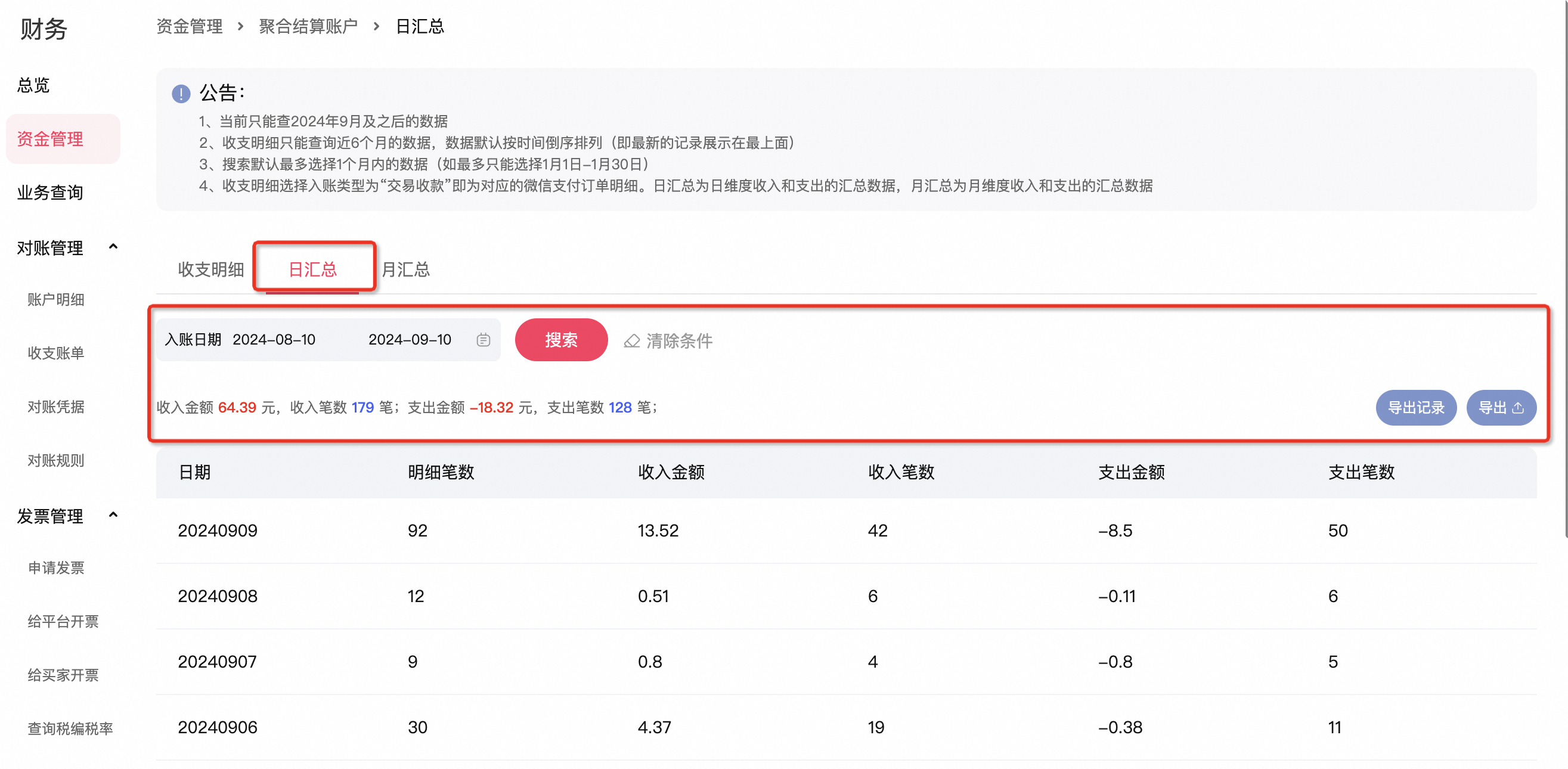
Task: Click income amount 4.37
Action: pyautogui.click(x=655, y=728)
